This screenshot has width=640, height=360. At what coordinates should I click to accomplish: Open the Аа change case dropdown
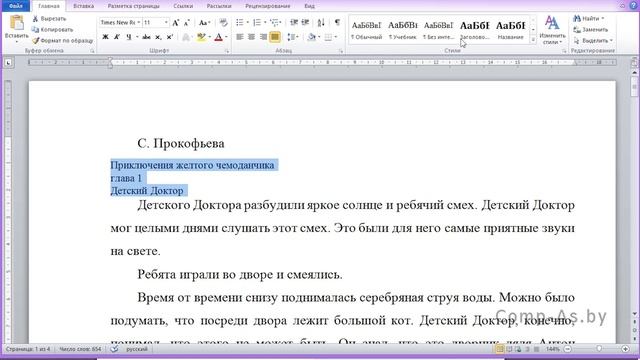click(204, 22)
